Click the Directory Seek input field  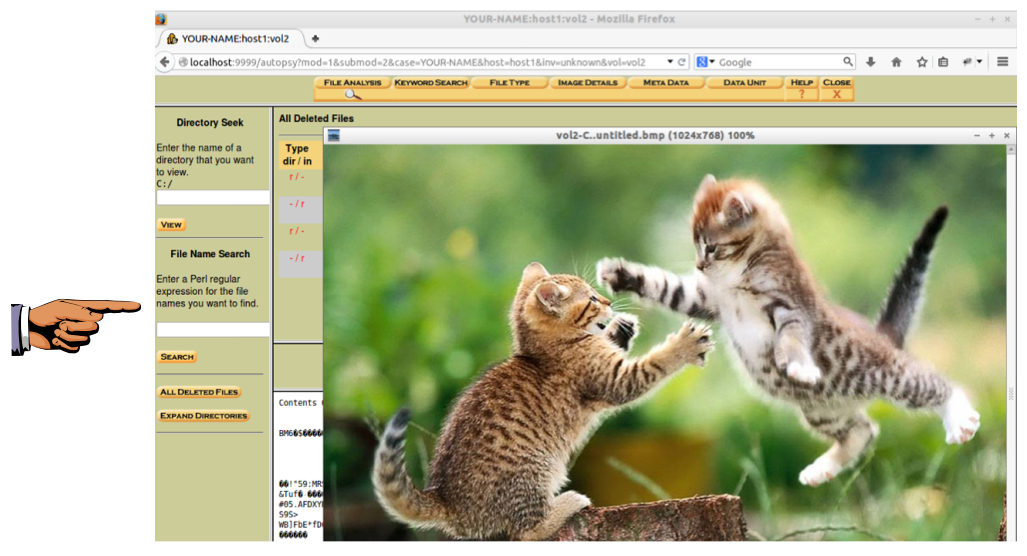click(x=213, y=198)
